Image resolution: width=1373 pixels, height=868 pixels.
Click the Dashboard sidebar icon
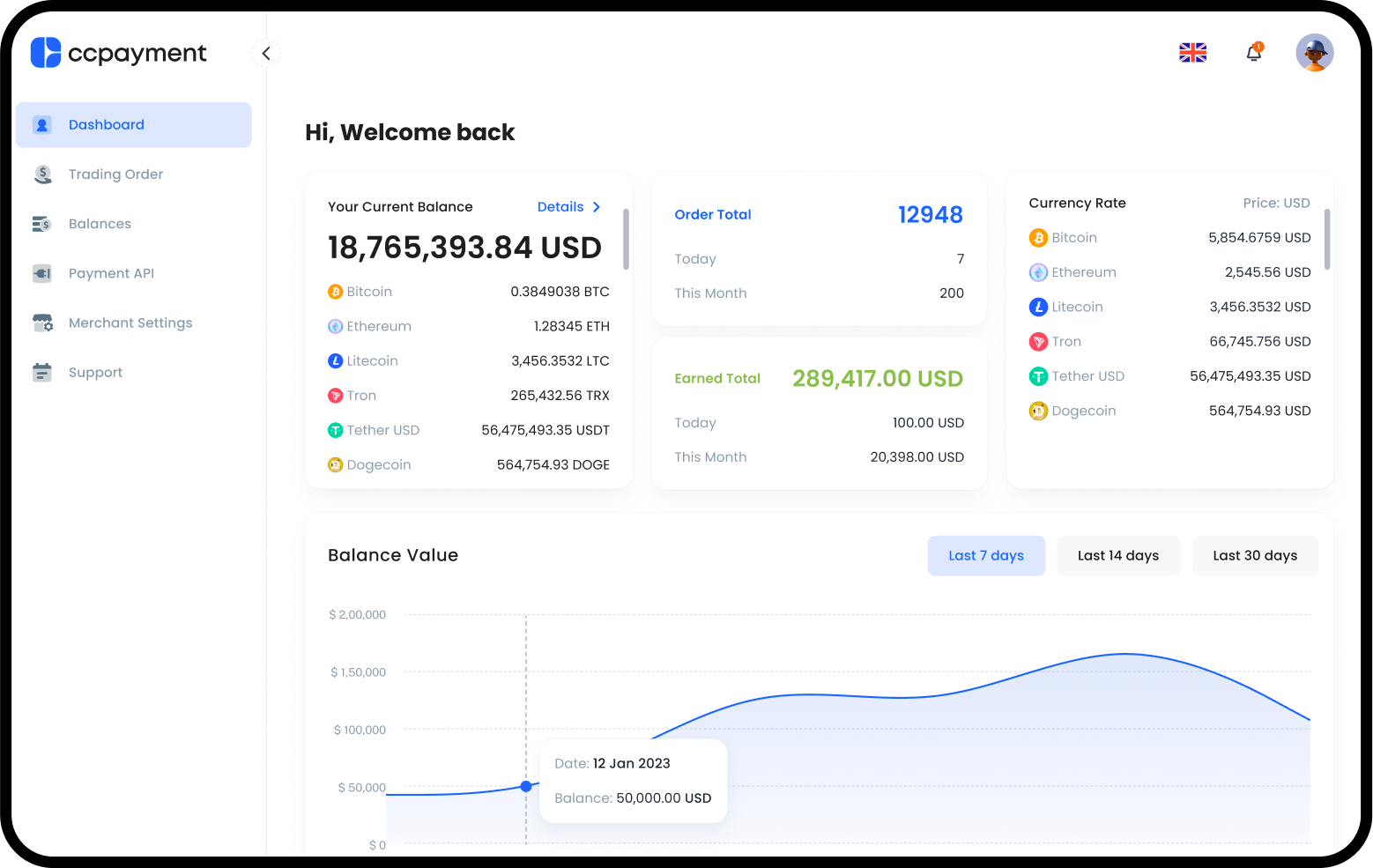[x=42, y=125]
